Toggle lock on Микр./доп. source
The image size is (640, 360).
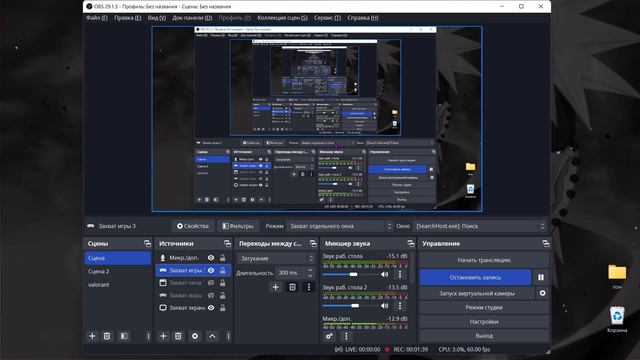(x=222, y=258)
